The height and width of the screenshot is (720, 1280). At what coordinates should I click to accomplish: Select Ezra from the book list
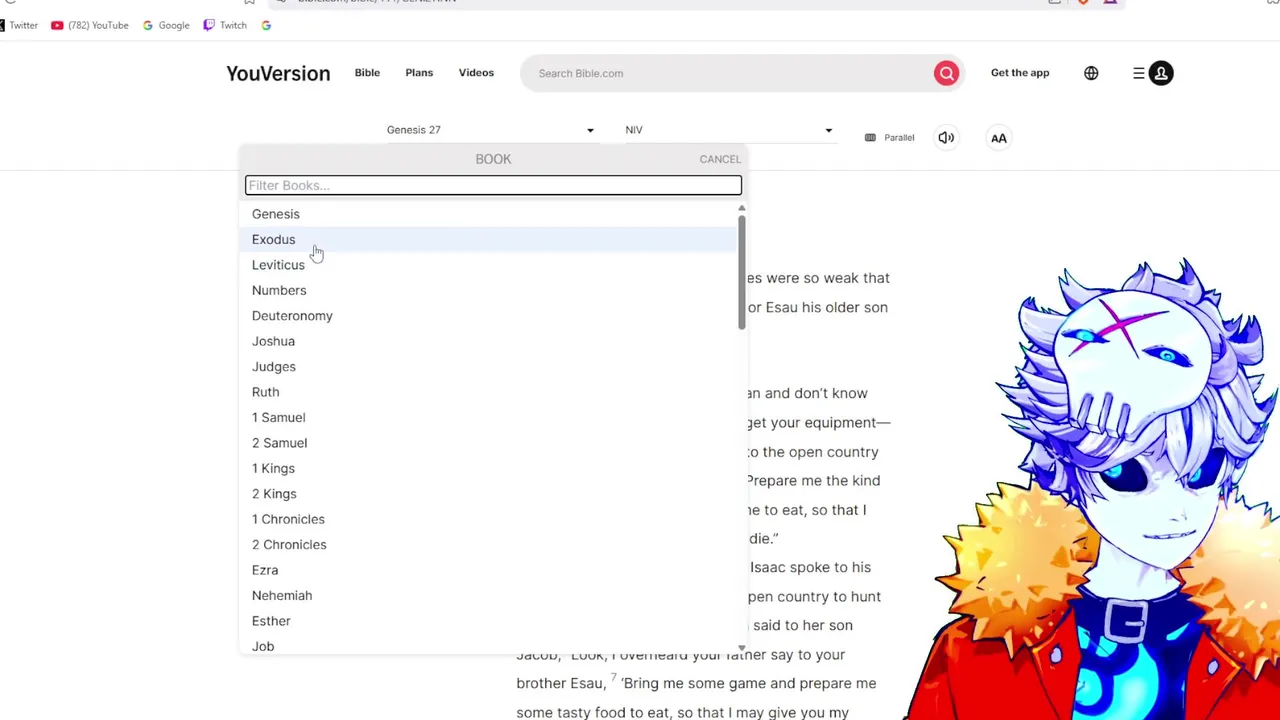tap(489, 570)
